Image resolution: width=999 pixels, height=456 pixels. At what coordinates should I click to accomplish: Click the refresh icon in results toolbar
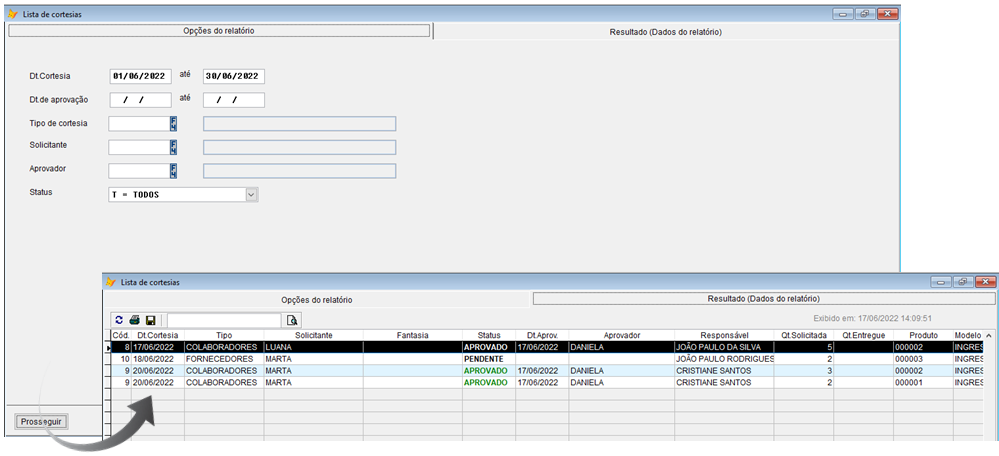coord(119,320)
